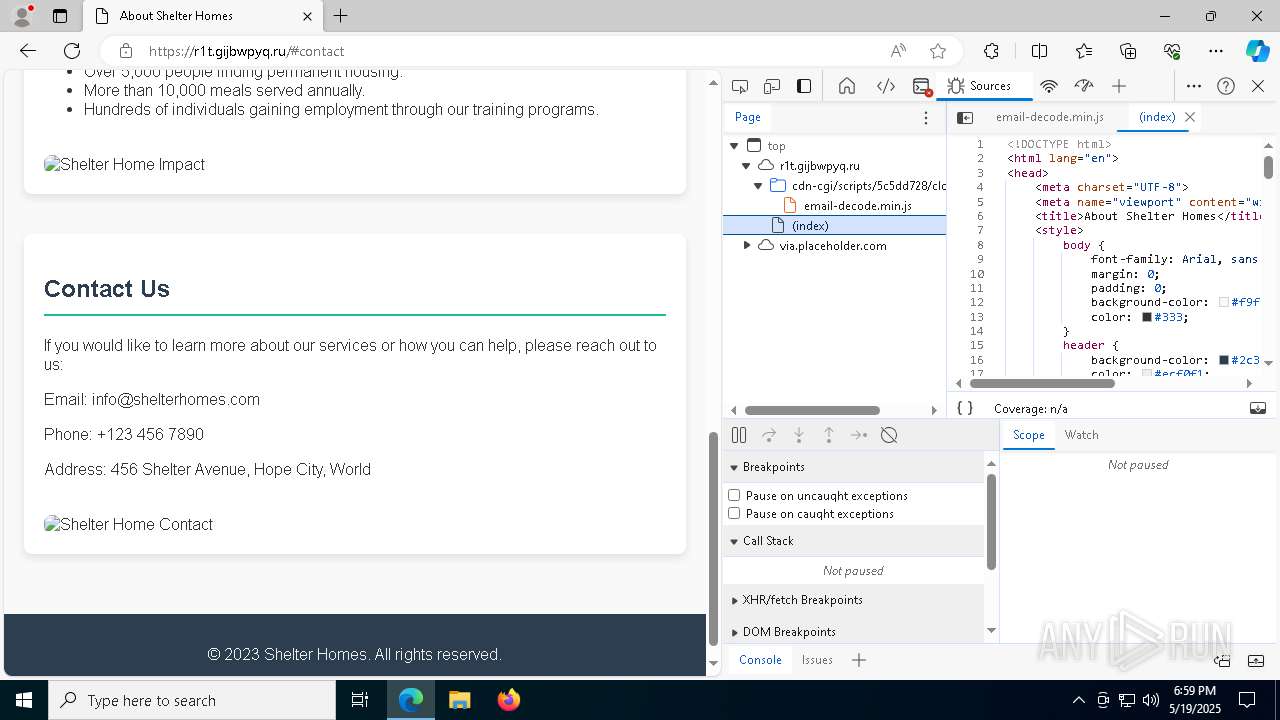This screenshot has height=720, width=1280.
Task: Go back to the previous page
Action: 28,51
